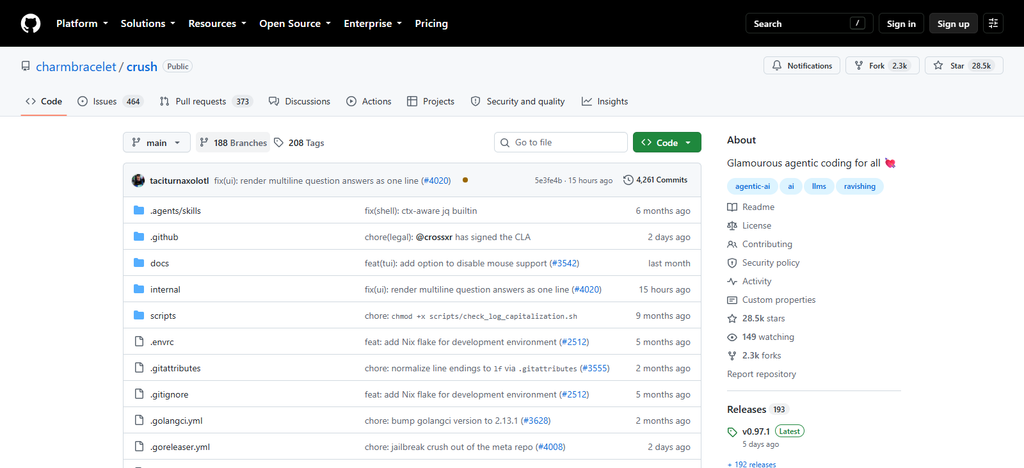The width and height of the screenshot is (1024, 468).
Task: Open pull request #3628 link
Action: [x=536, y=420]
